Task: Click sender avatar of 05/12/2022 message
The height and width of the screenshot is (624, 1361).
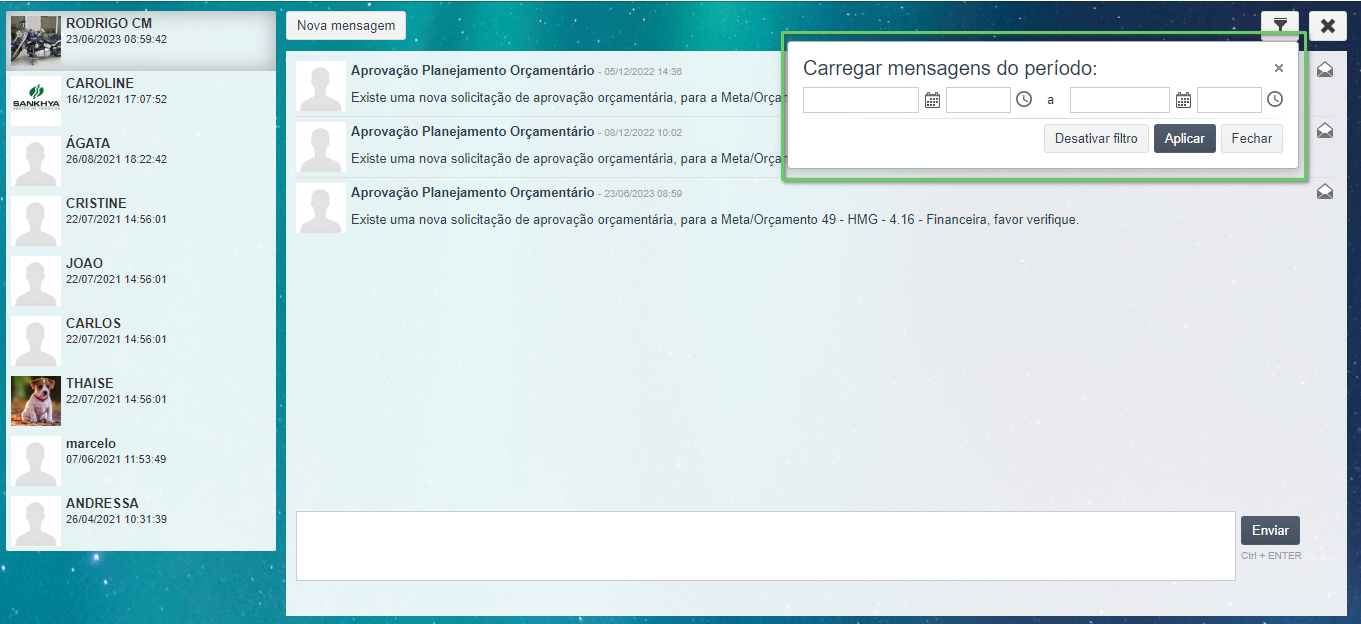Action: tap(321, 87)
